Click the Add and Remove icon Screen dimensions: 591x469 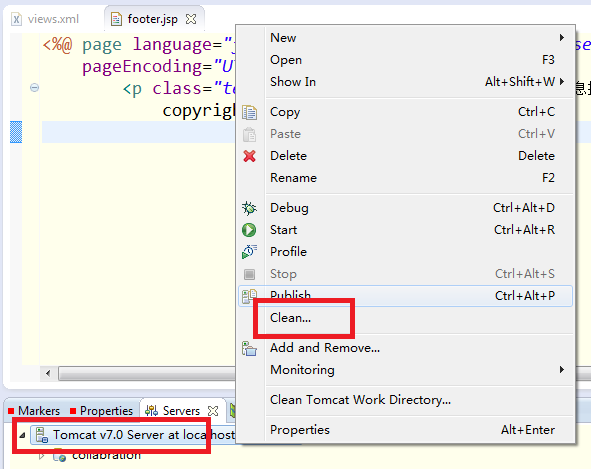pyautogui.click(x=249, y=348)
